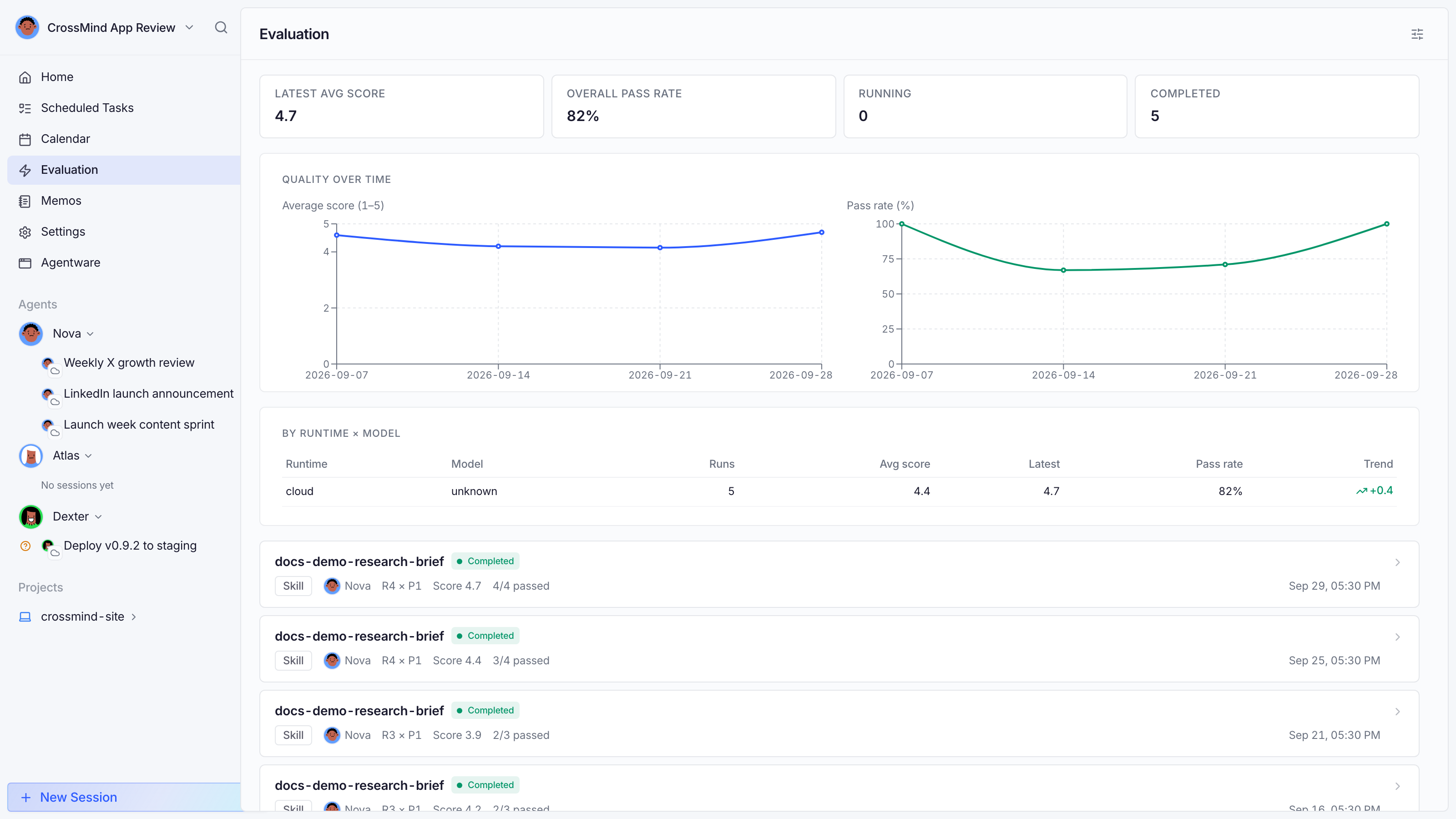
Task: Collapse the Dexter agent chevron
Action: [x=98, y=517]
